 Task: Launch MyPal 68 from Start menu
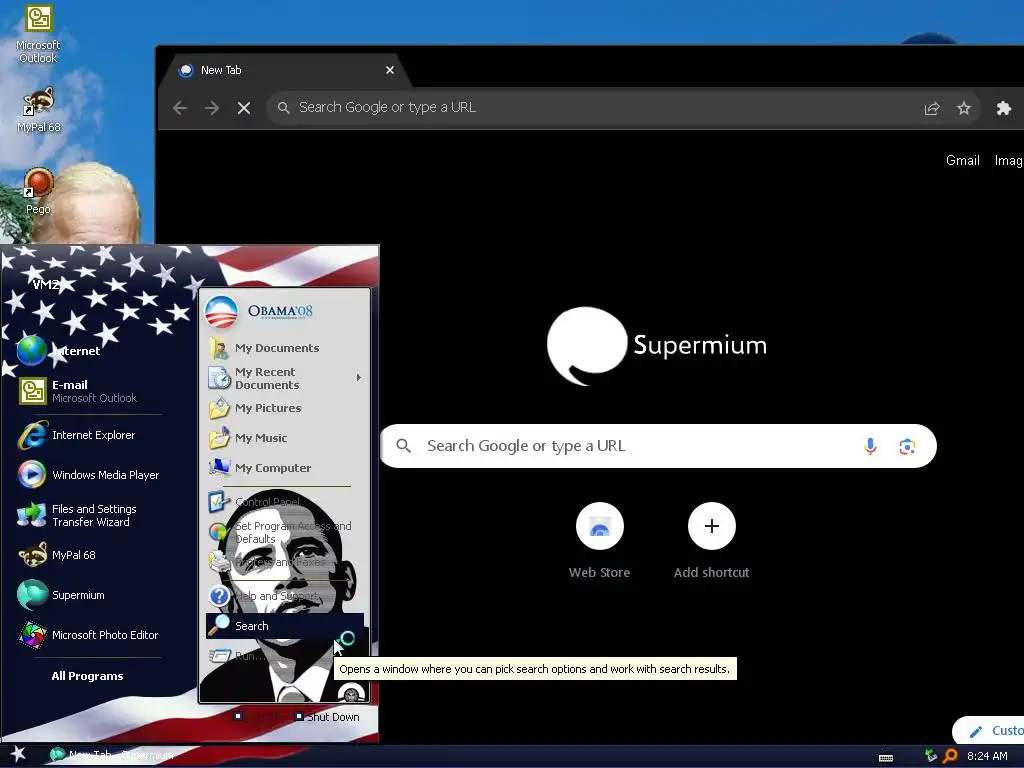(57, 555)
